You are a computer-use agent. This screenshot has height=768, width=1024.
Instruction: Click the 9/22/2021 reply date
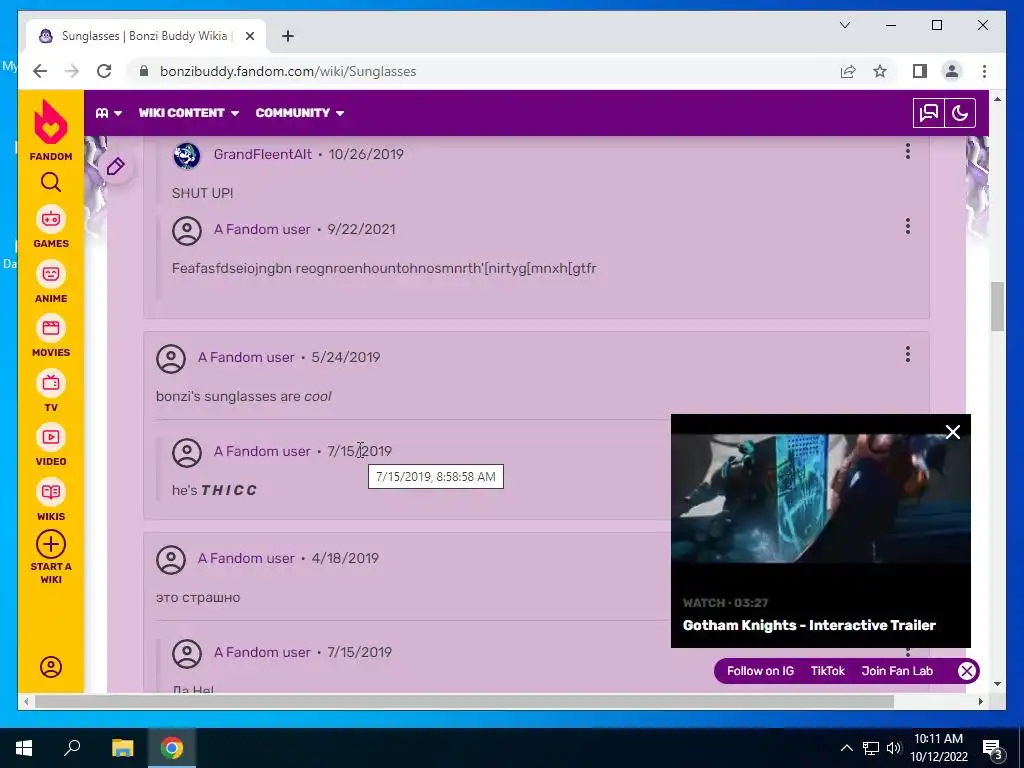361,229
